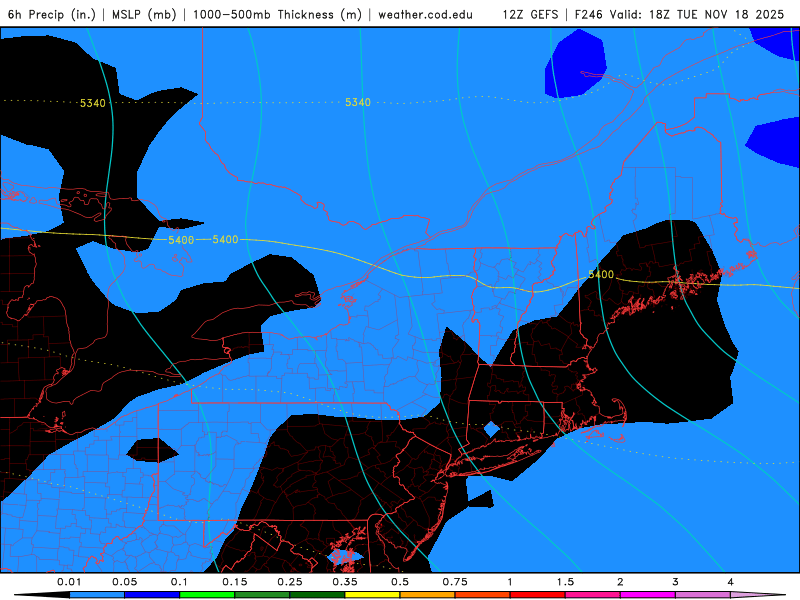Click the 5340 contour label on blue background
The height and width of the screenshot is (600, 800).
[x=358, y=102]
